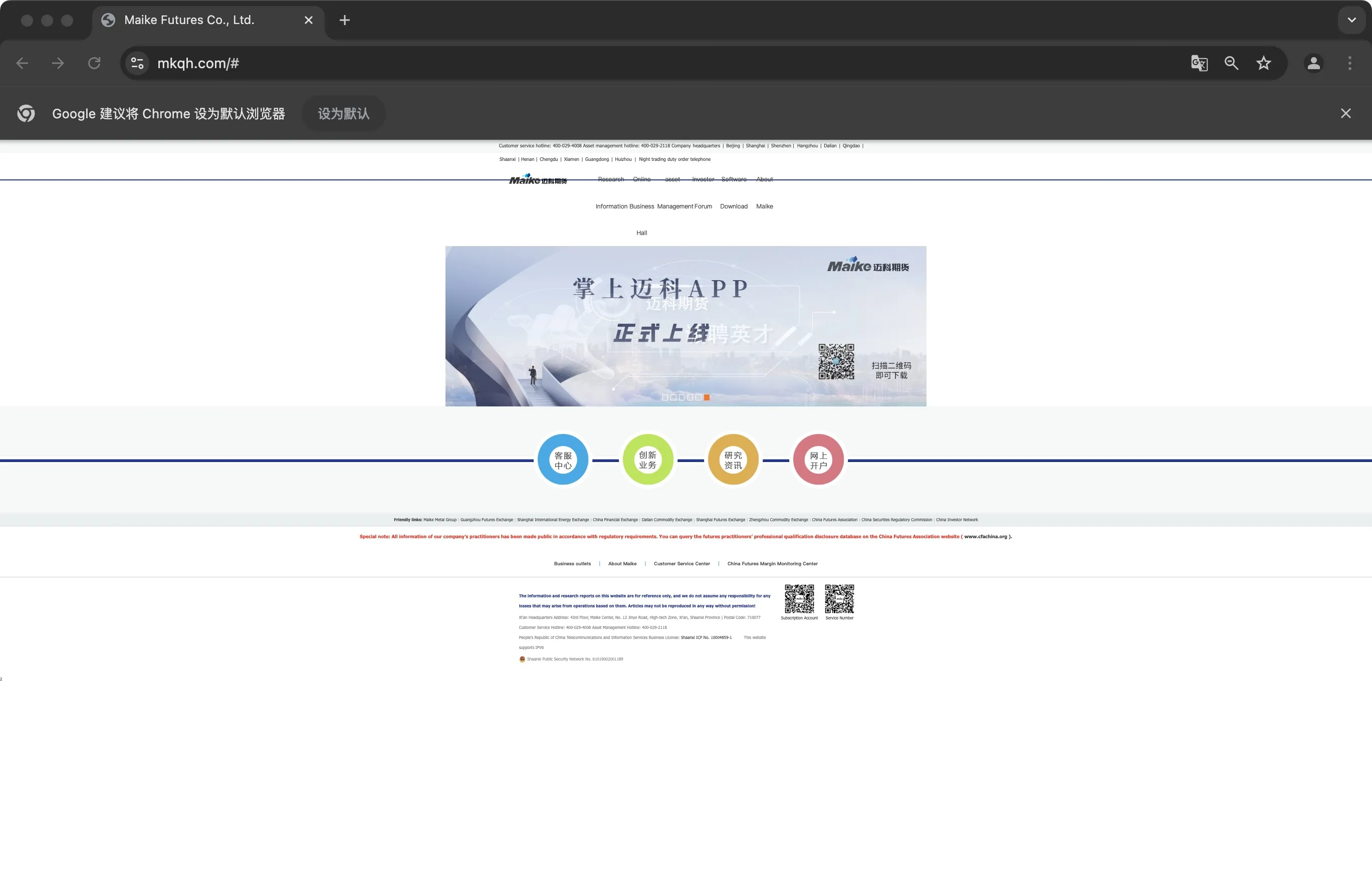Close the Maike Futures Co., Ltd. tab
This screenshot has height=881, width=1372.
point(309,20)
